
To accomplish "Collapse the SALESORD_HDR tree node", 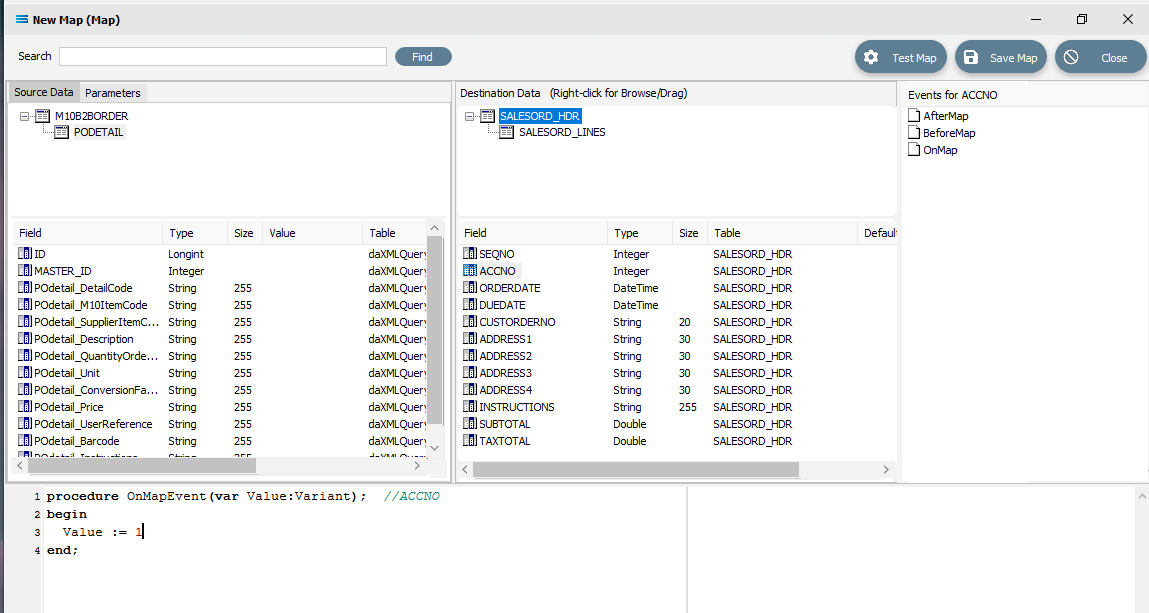I will pos(469,116).
